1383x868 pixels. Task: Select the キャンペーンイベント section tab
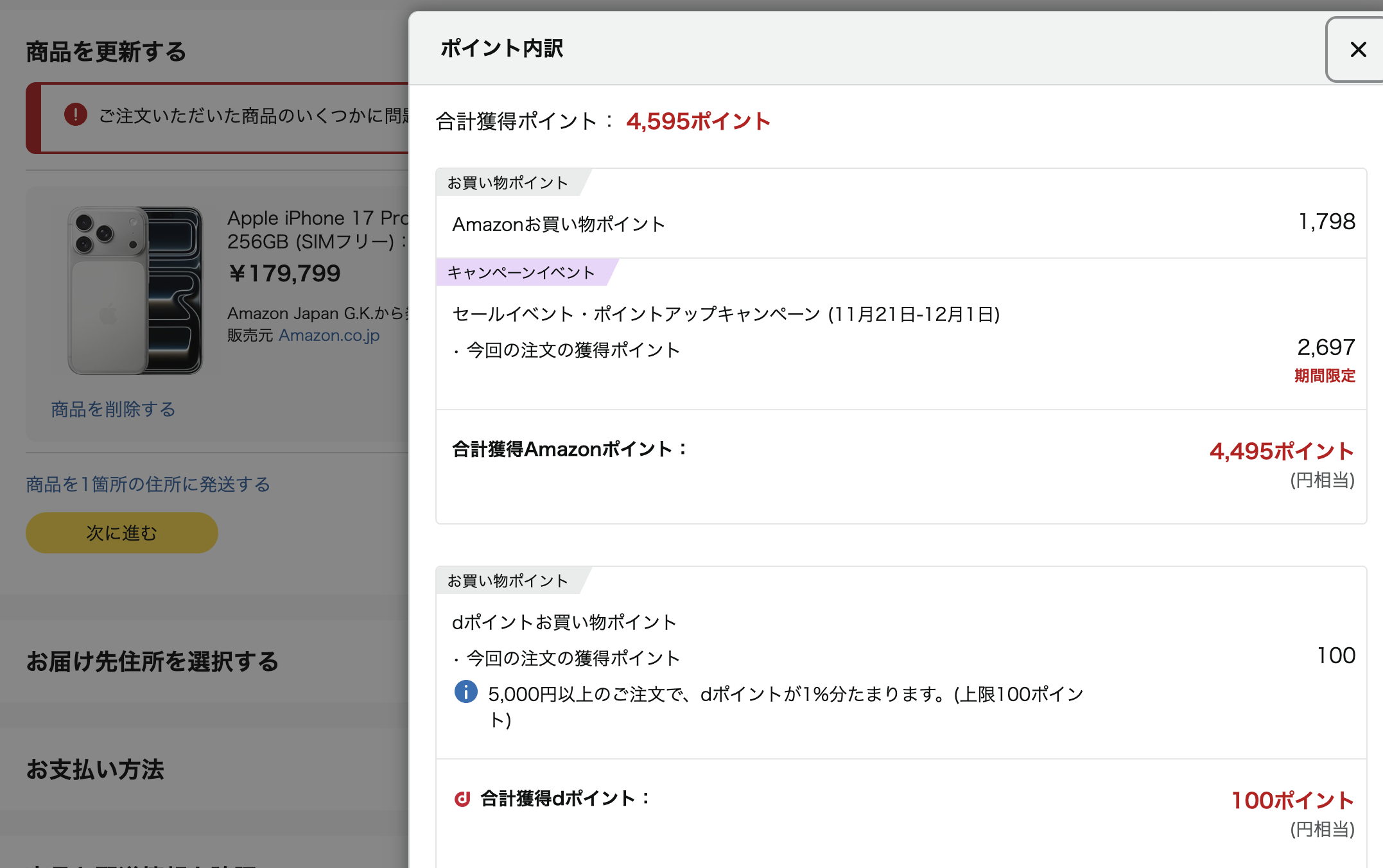point(521,272)
